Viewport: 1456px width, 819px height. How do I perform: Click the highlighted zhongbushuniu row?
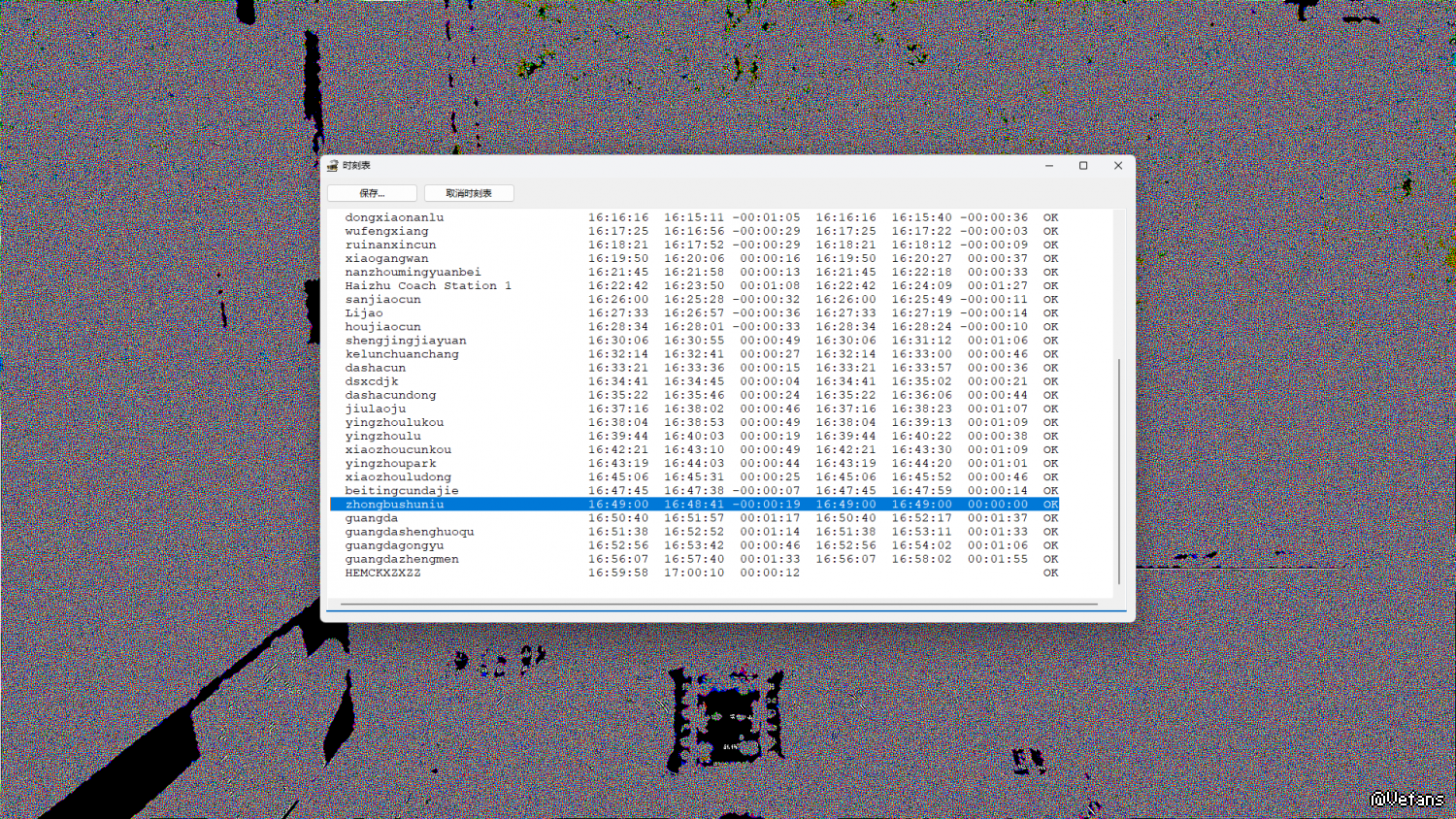coord(694,505)
